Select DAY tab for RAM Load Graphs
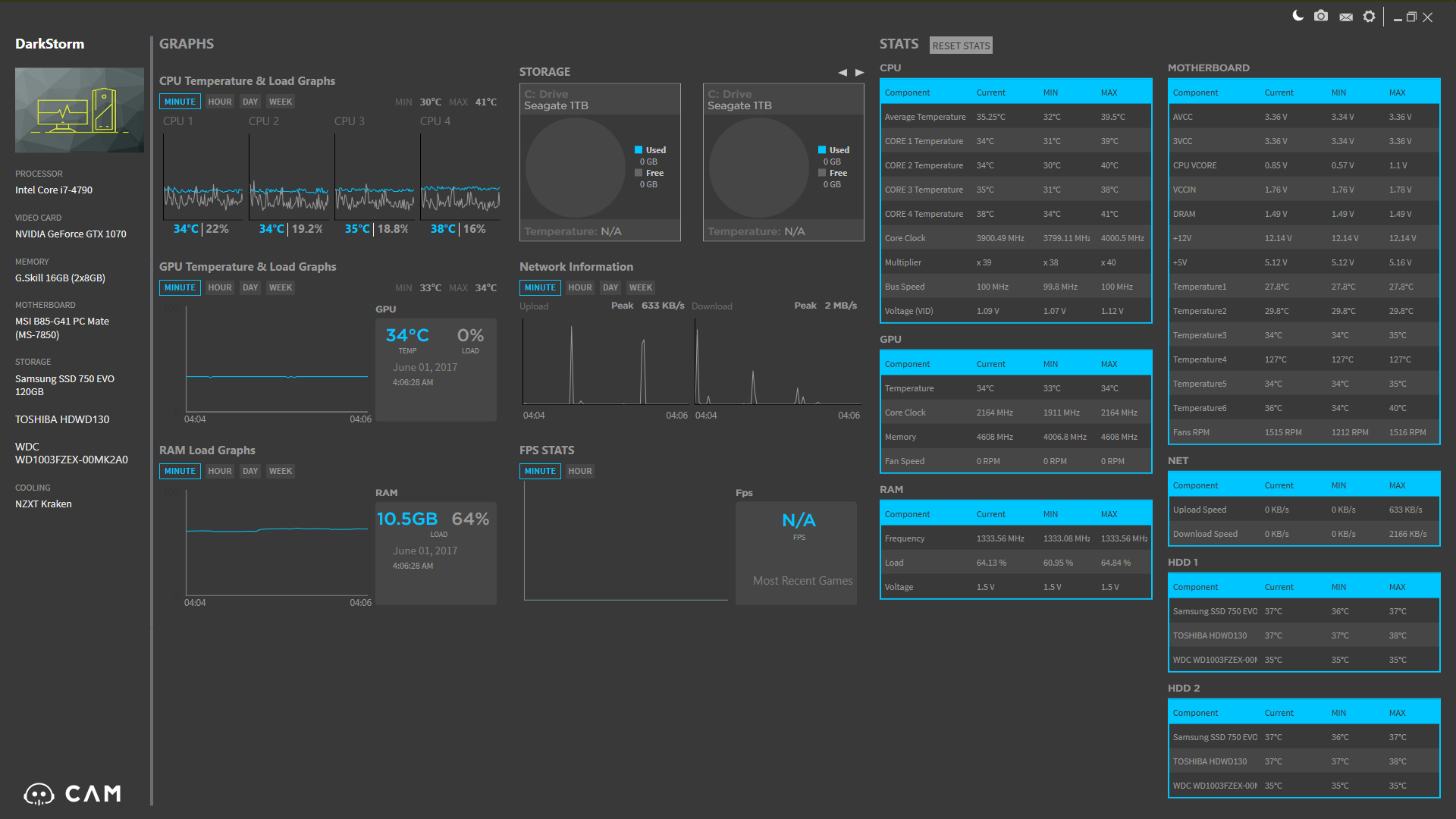The height and width of the screenshot is (819, 1456). pyautogui.click(x=250, y=471)
